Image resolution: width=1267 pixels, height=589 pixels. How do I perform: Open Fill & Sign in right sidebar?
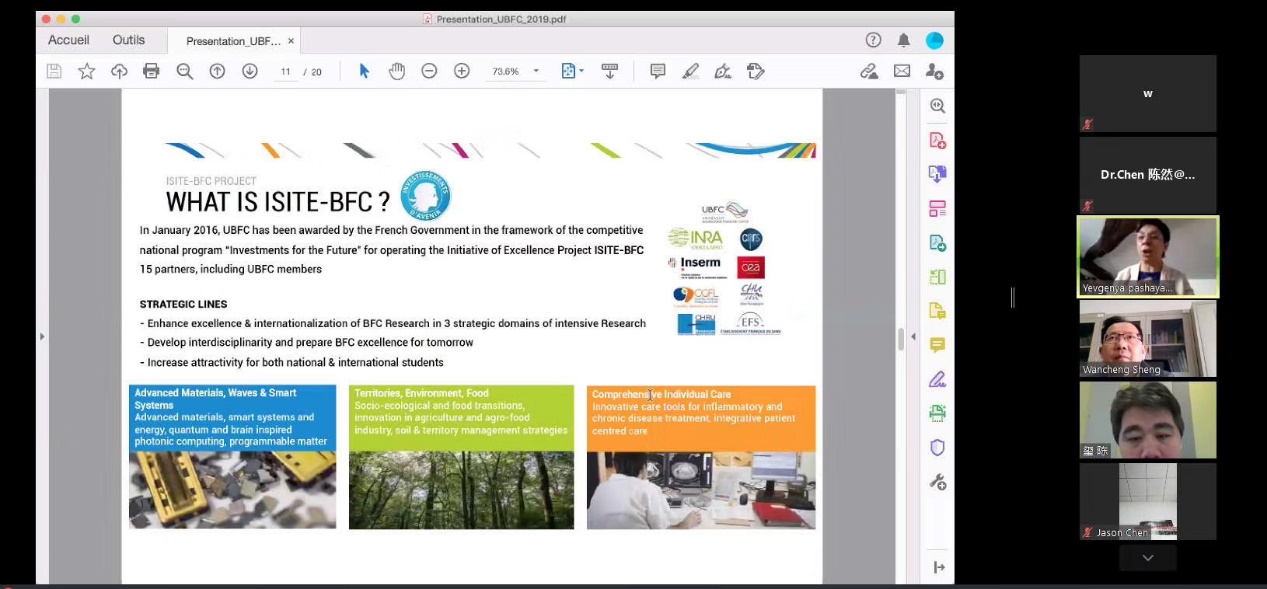937,379
